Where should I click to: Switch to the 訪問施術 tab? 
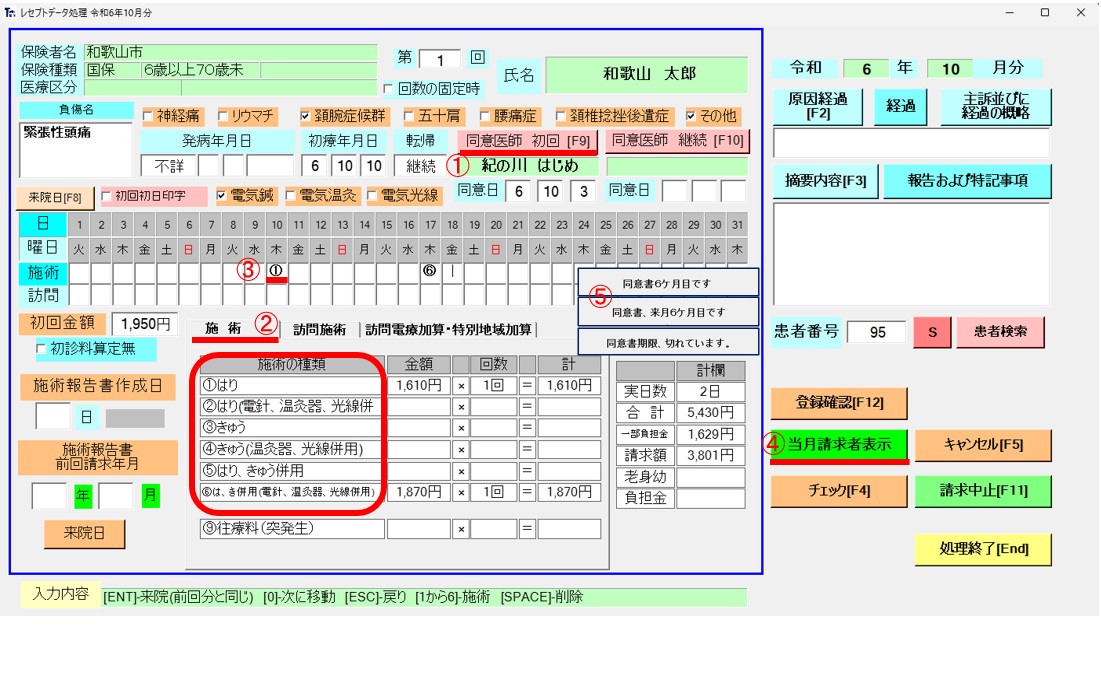(319, 329)
